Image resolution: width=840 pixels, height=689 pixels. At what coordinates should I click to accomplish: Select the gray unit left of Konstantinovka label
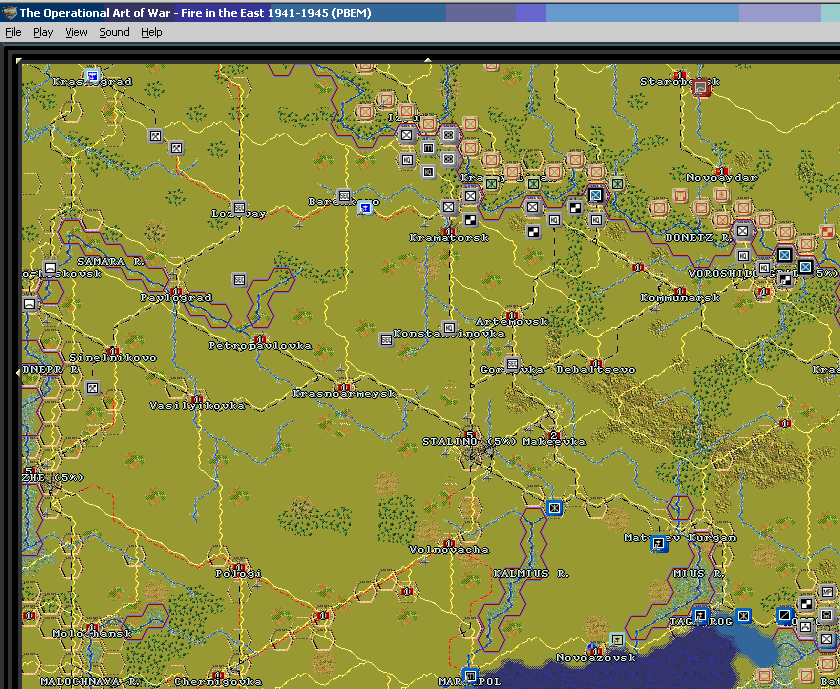click(386, 340)
